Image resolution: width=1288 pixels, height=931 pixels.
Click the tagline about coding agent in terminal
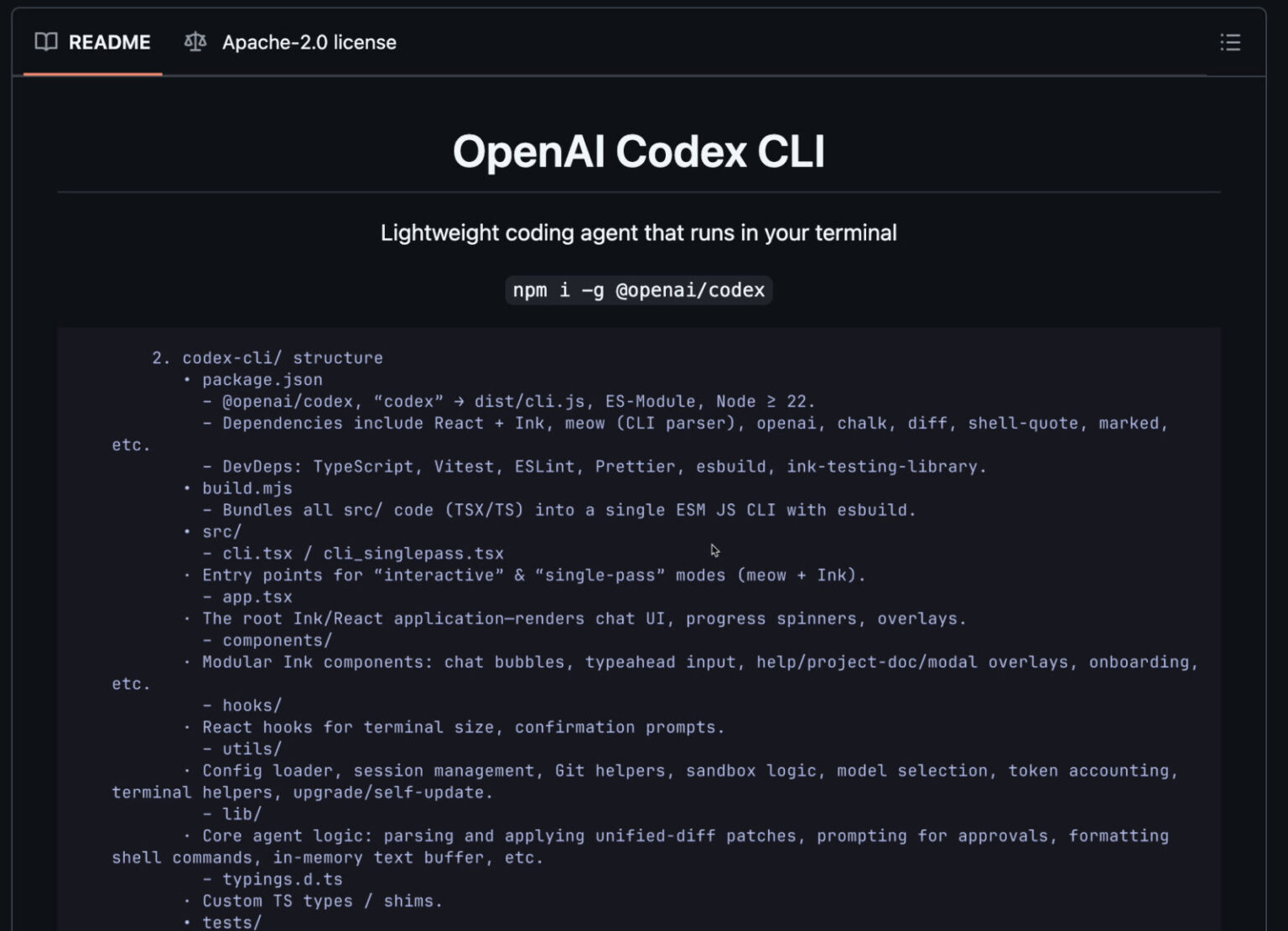click(638, 233)
